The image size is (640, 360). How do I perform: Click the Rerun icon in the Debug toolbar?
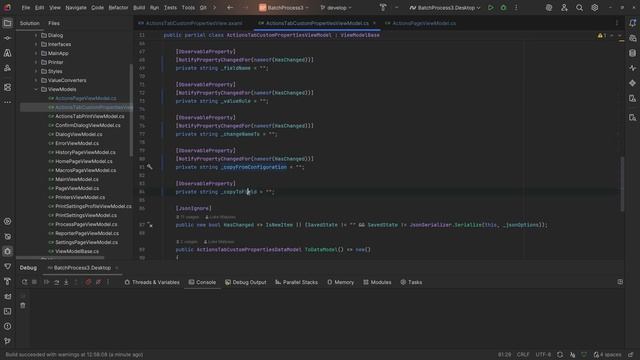click(x=24, y=282)
